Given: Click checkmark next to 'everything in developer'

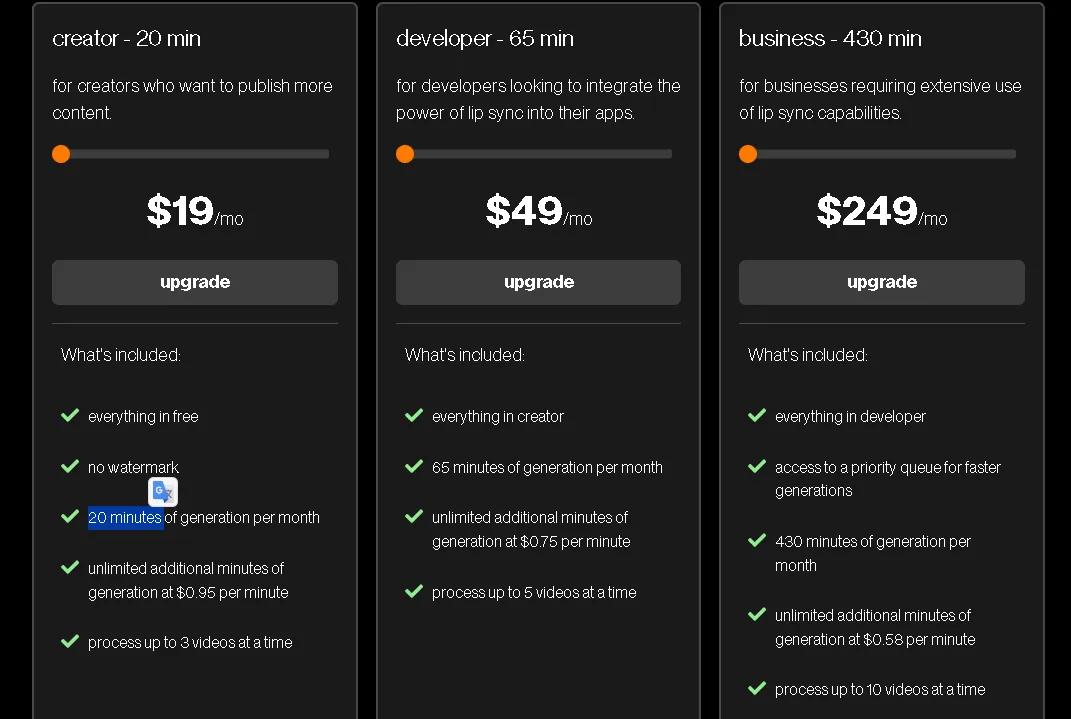Looking at the screenshot, I should pos(757,415).
